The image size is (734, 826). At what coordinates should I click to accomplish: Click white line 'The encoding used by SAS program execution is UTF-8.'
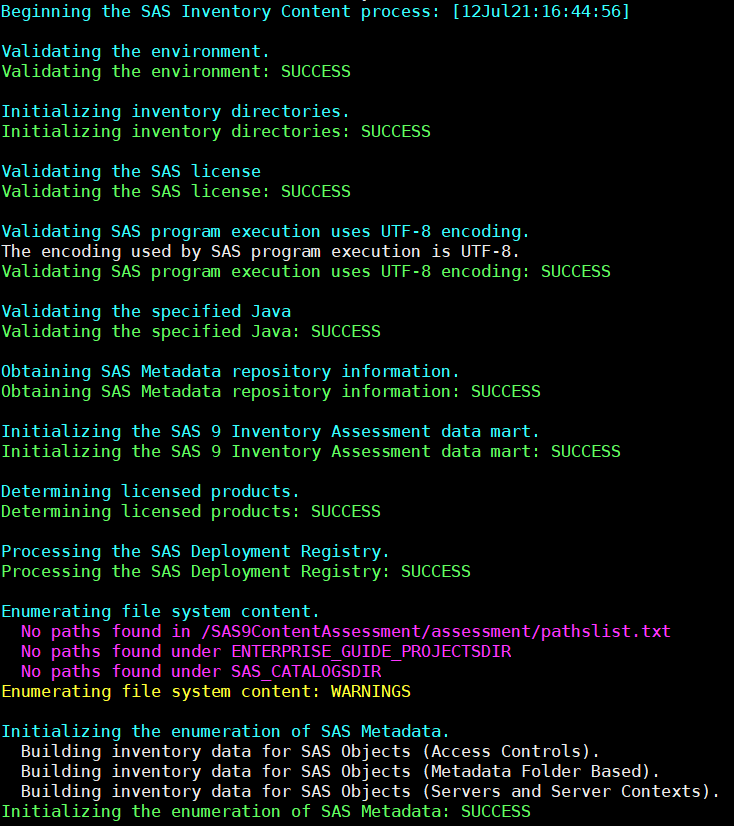[260, 252]
